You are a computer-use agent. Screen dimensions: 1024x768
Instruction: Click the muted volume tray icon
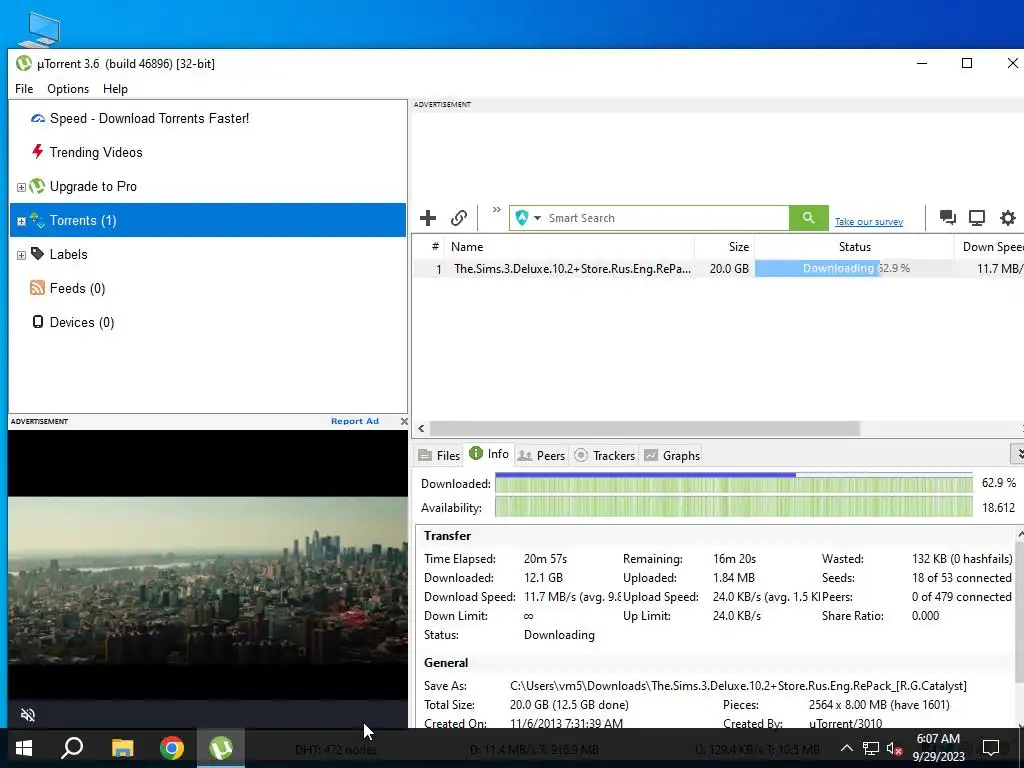[894, 748]
